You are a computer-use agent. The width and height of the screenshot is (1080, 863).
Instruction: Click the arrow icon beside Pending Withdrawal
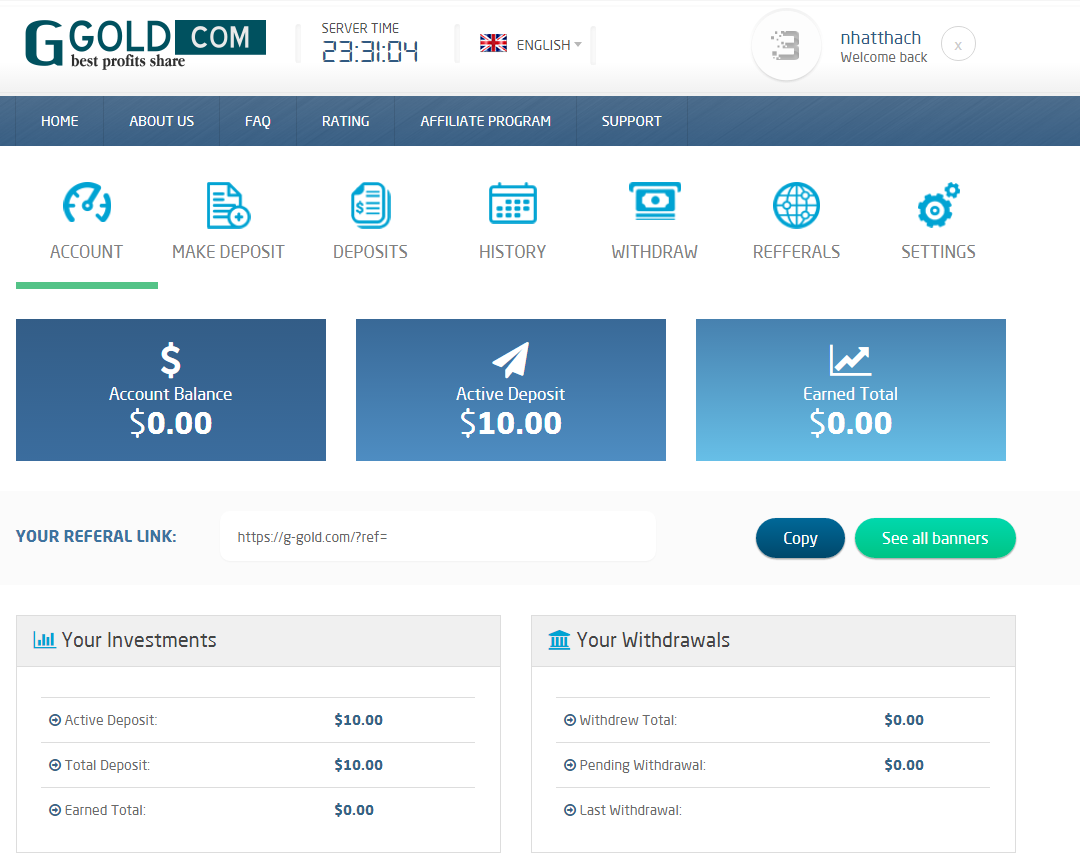[570, 765]
